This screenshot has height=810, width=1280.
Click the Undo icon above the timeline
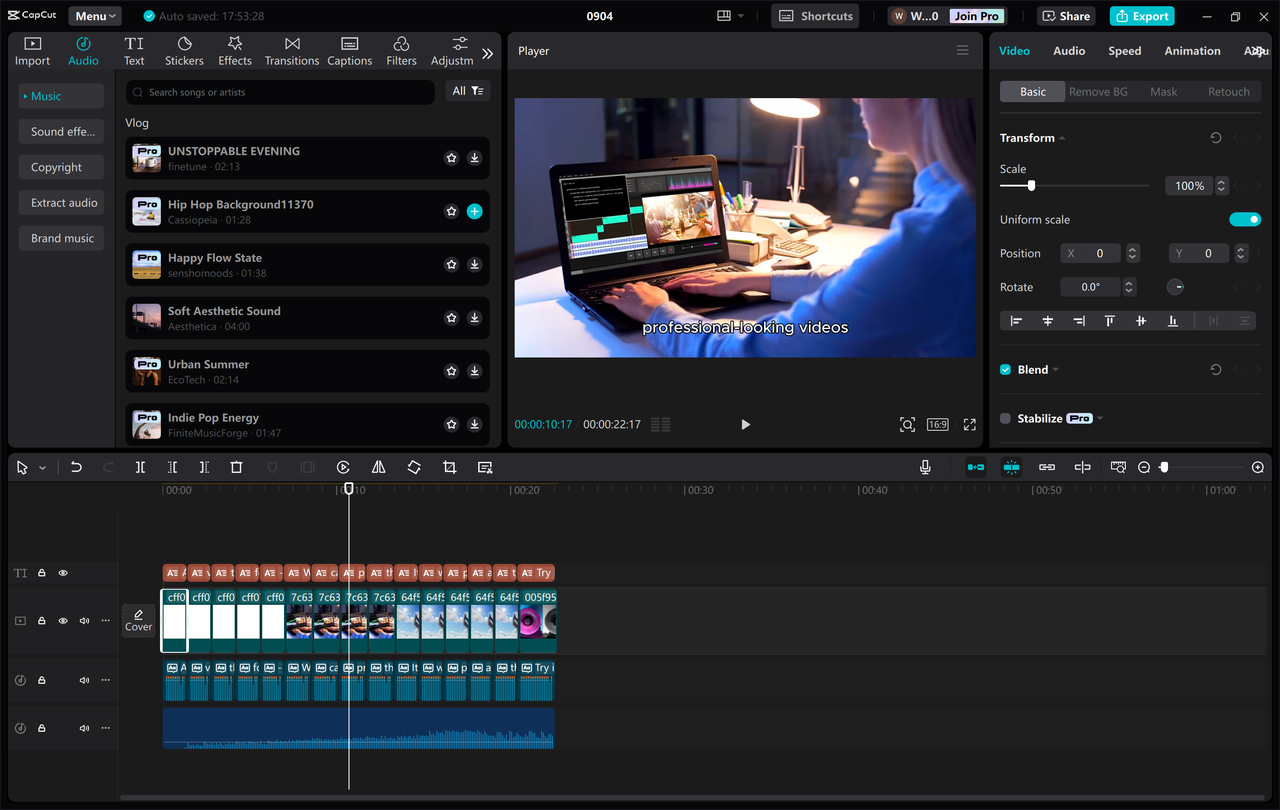click(76, 467)
